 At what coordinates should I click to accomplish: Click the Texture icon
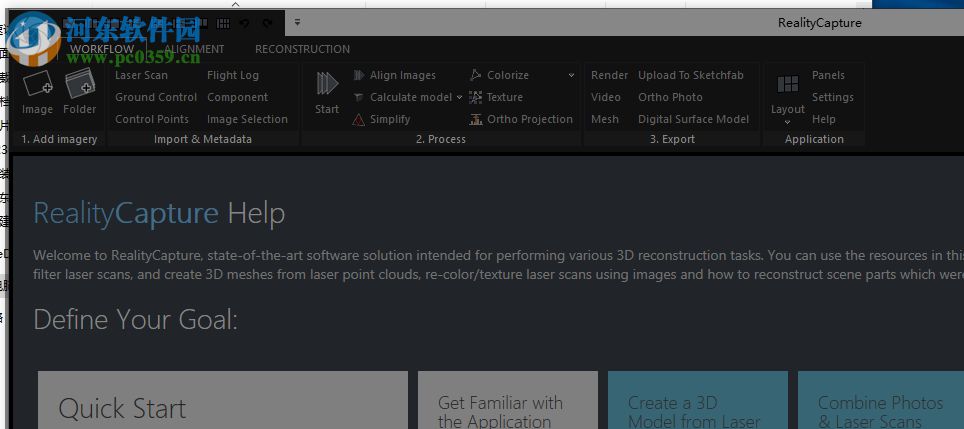click(x=475, y=97)
